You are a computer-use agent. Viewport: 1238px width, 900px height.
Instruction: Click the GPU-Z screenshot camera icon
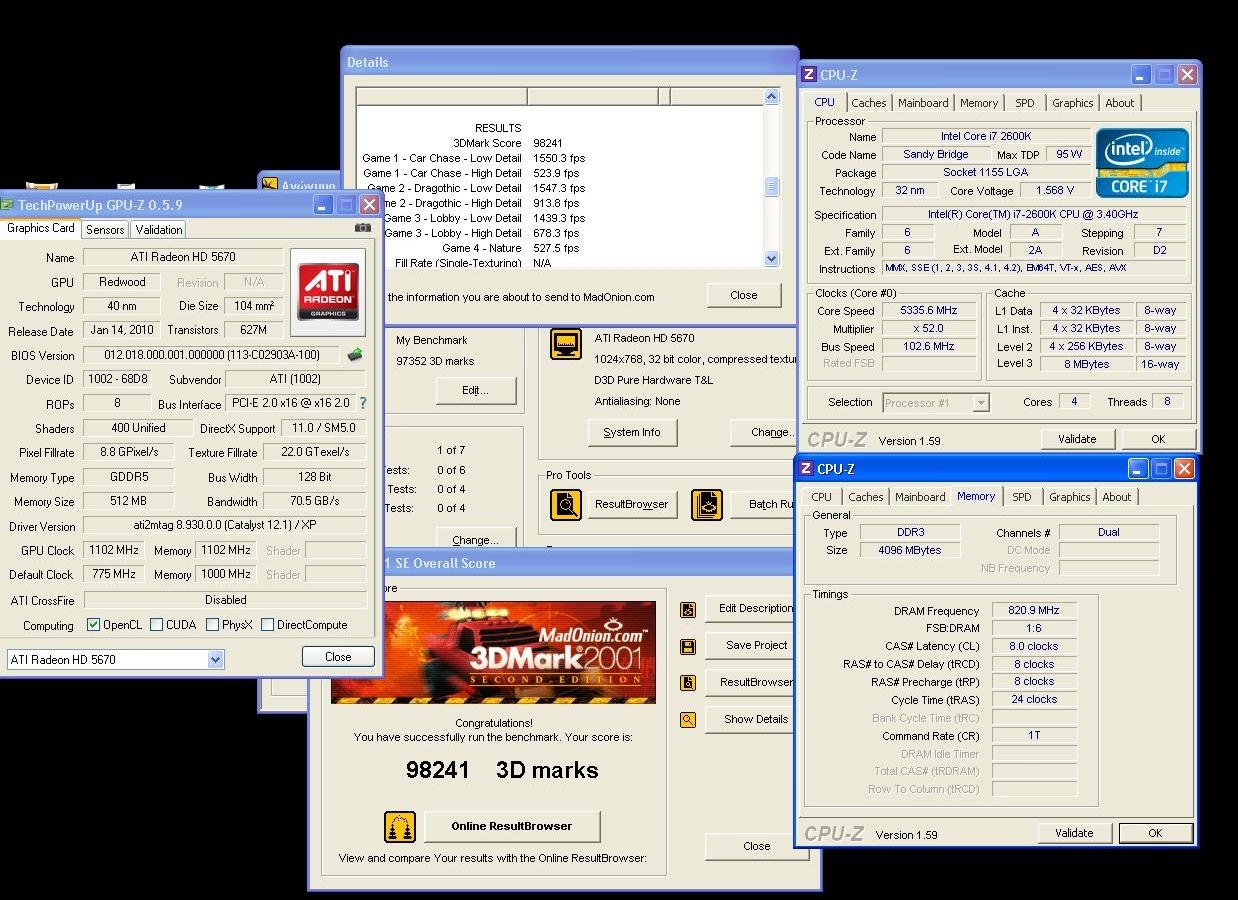362,228
